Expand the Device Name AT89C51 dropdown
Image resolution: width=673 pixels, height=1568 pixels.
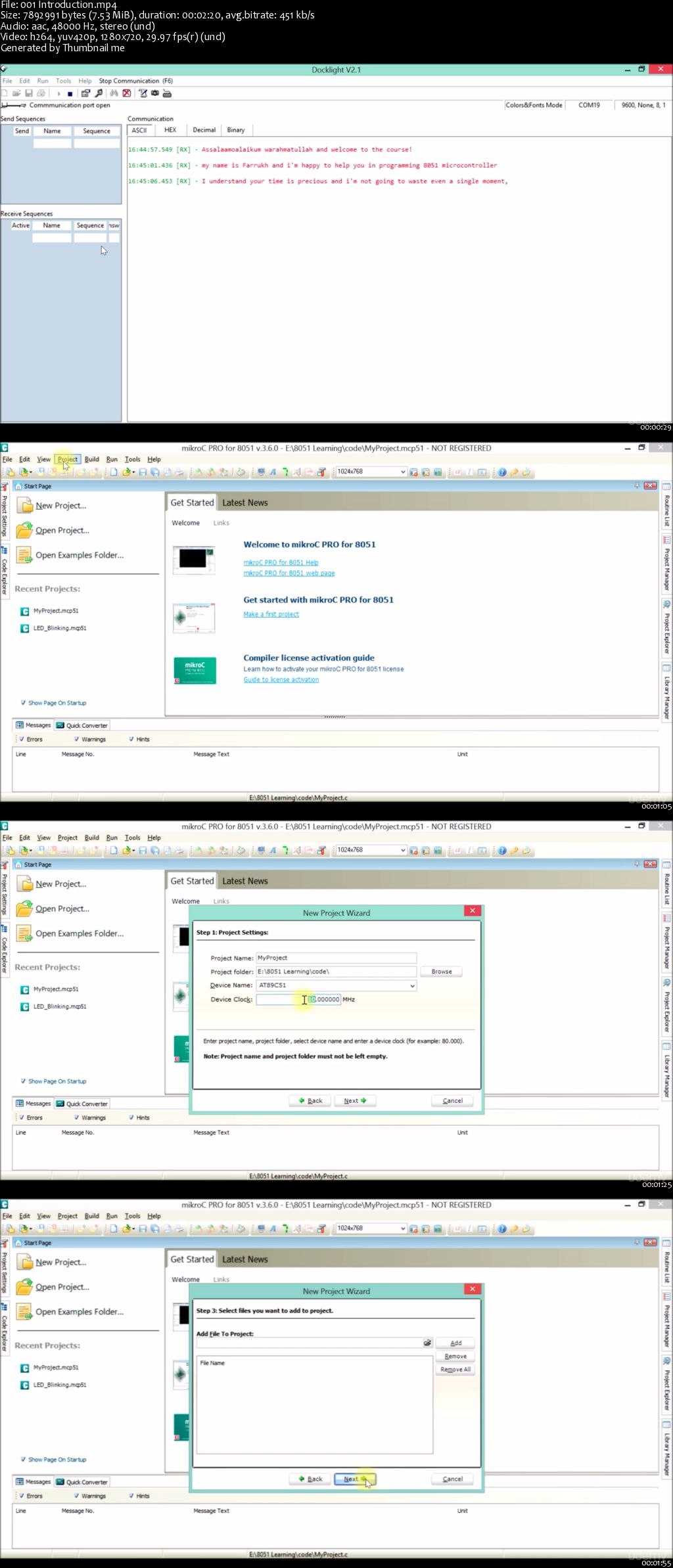click(412, 985)
